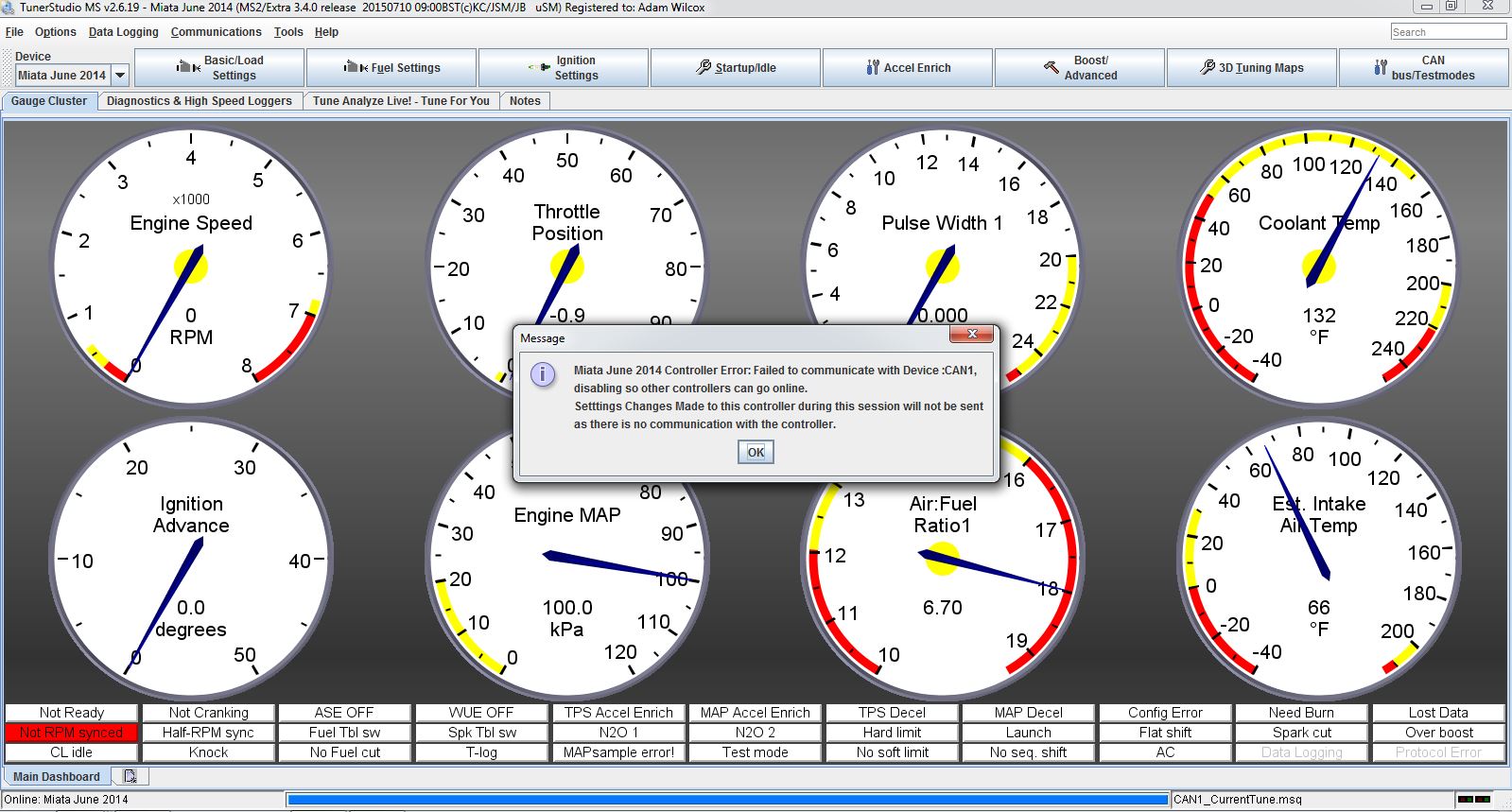This screenshot has height=812, width=1512.
Task: Open Basic/Load Settings toolbar button
Action: (219, 68)
